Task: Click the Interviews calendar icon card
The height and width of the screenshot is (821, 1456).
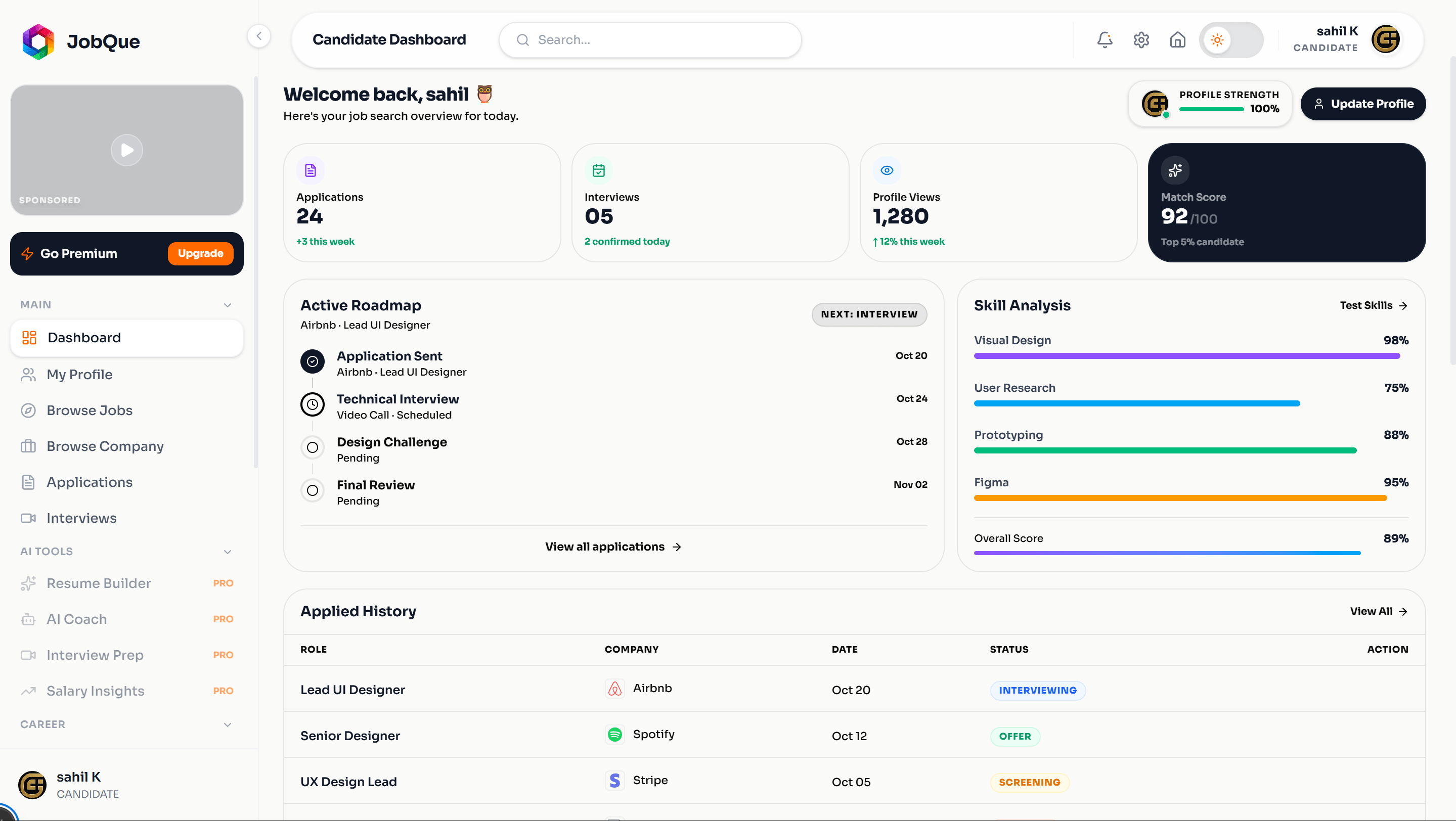Action: (x=599, y=170)
